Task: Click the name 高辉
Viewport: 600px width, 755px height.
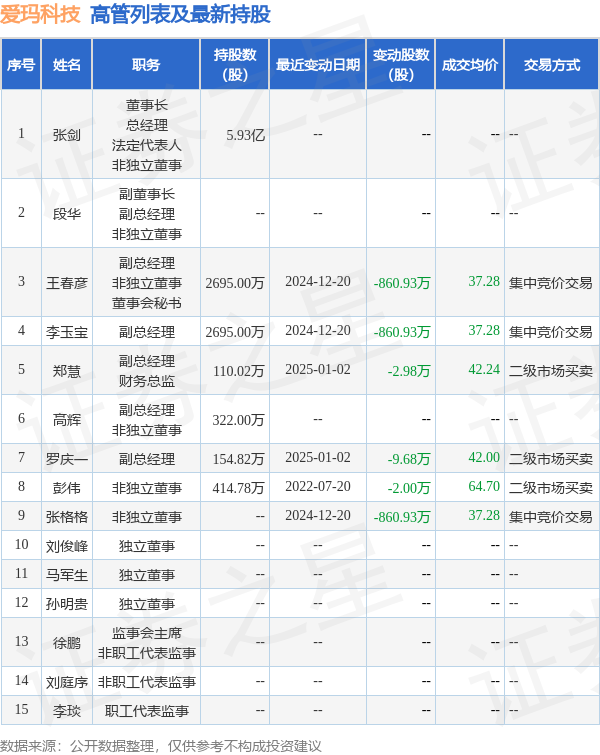Action: click(66, 420)
